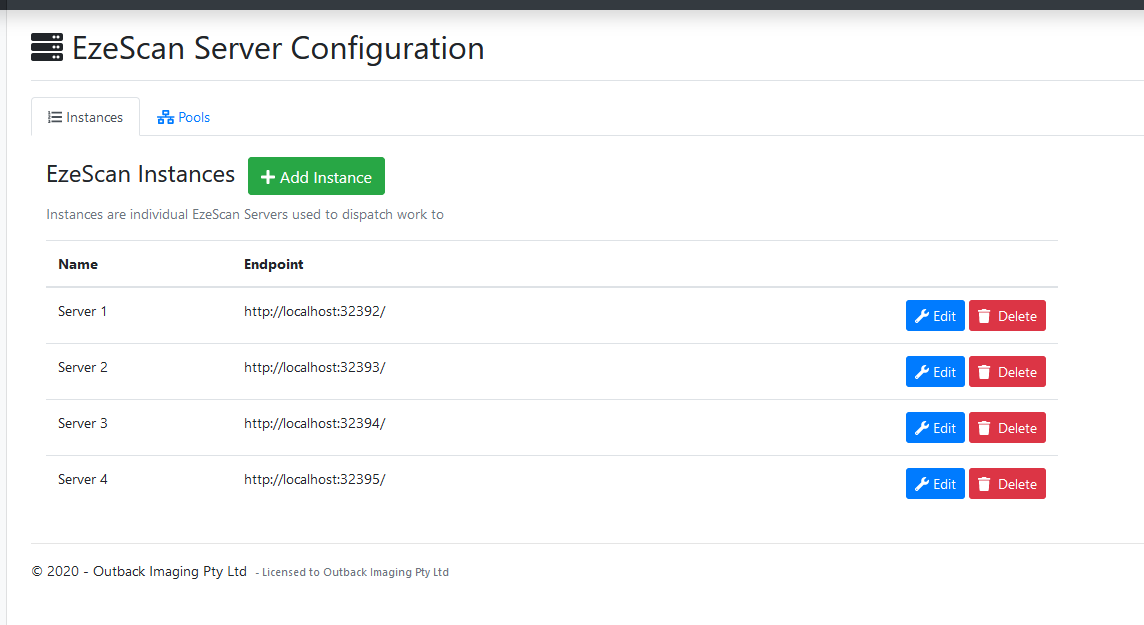The image size is (1144, 625).
Task: Click the Name column header
Action: [78, 264]
